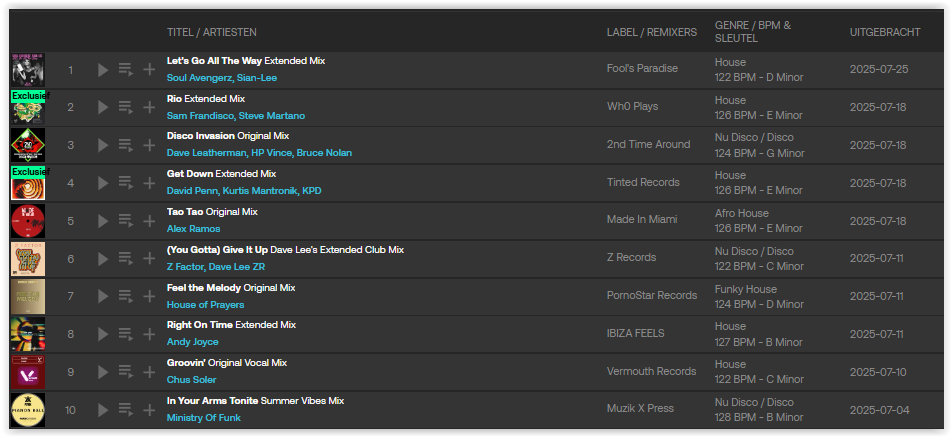Select Funky House genre for track 7
Viewport: 952px width, 437px height.
click(x=746, y=289)
